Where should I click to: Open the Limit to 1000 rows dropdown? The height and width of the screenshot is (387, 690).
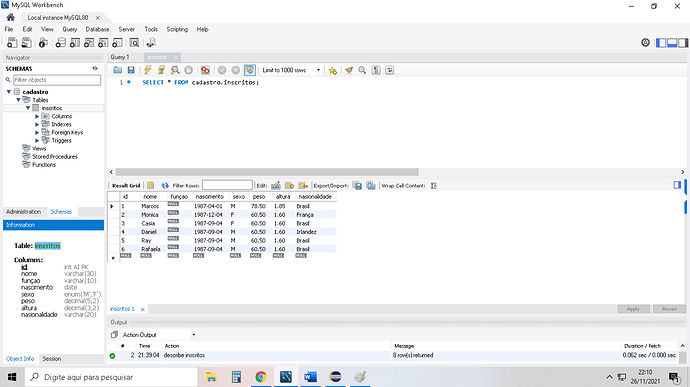pos(291,70)
